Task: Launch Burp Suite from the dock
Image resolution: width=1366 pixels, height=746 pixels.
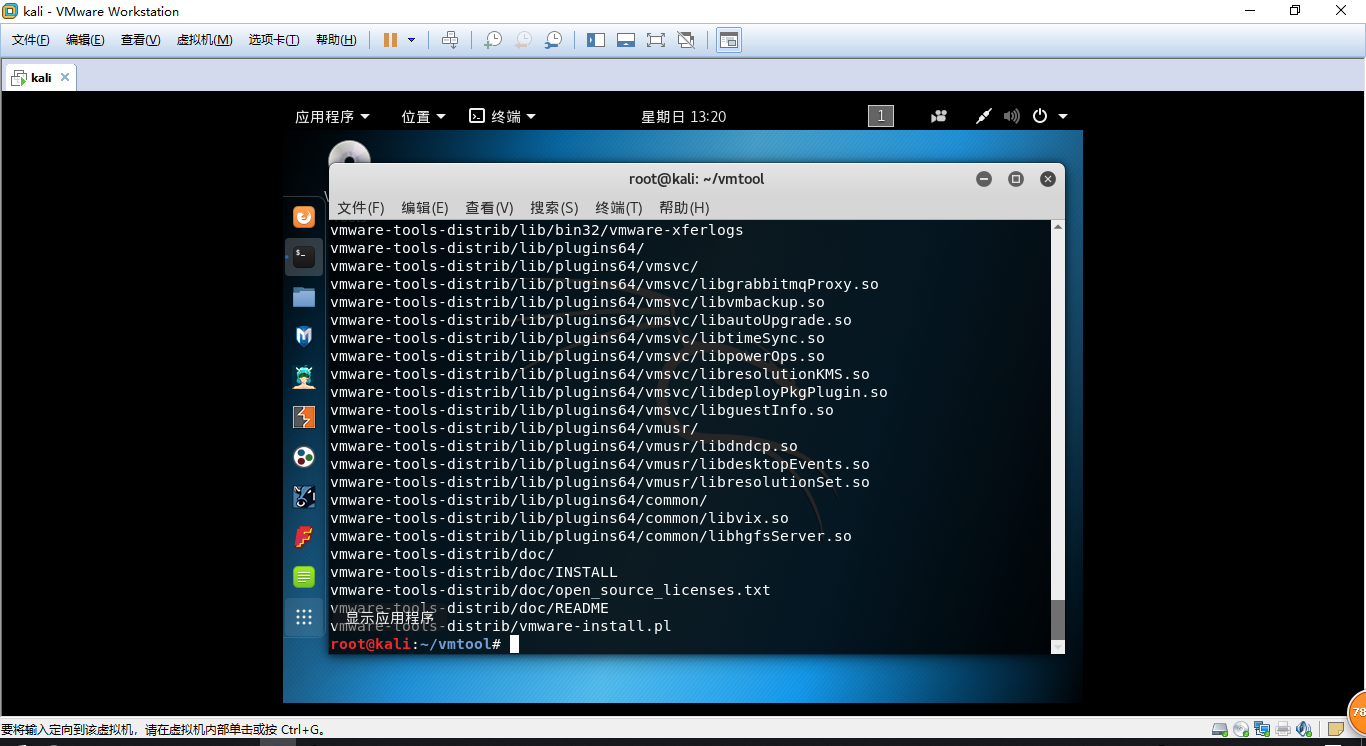Action: (x=304, y=416)
